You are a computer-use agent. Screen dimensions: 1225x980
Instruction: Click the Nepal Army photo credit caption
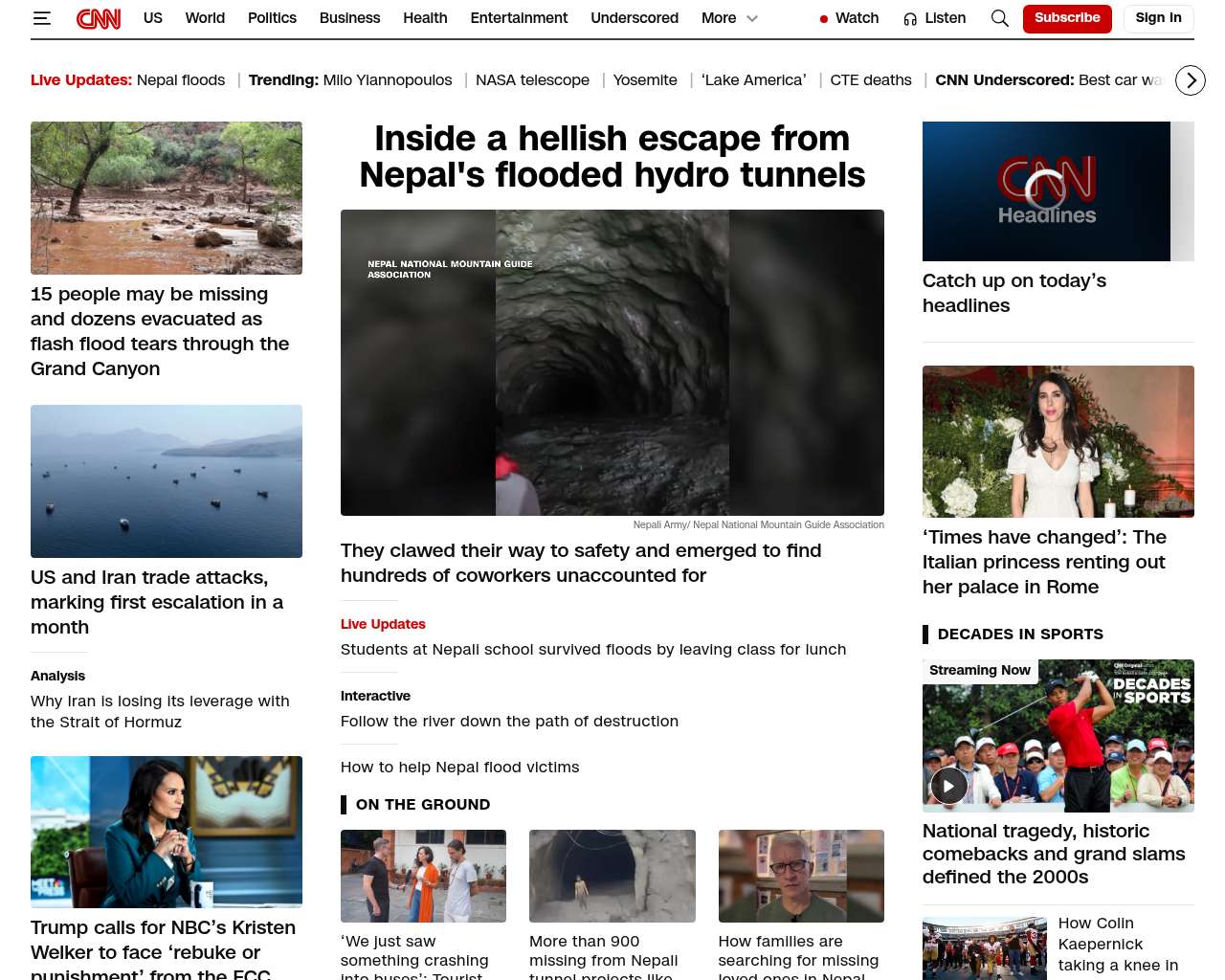759,524
